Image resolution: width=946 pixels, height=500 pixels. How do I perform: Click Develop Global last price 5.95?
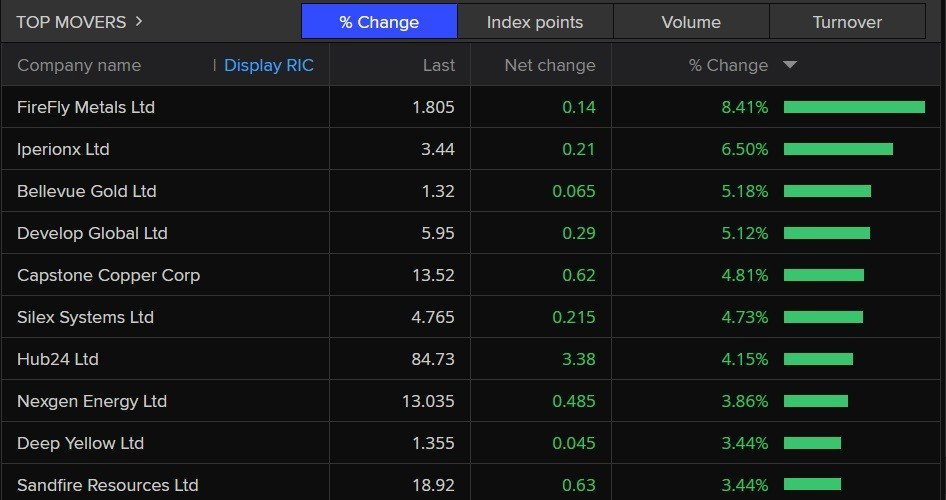point(437,233)
